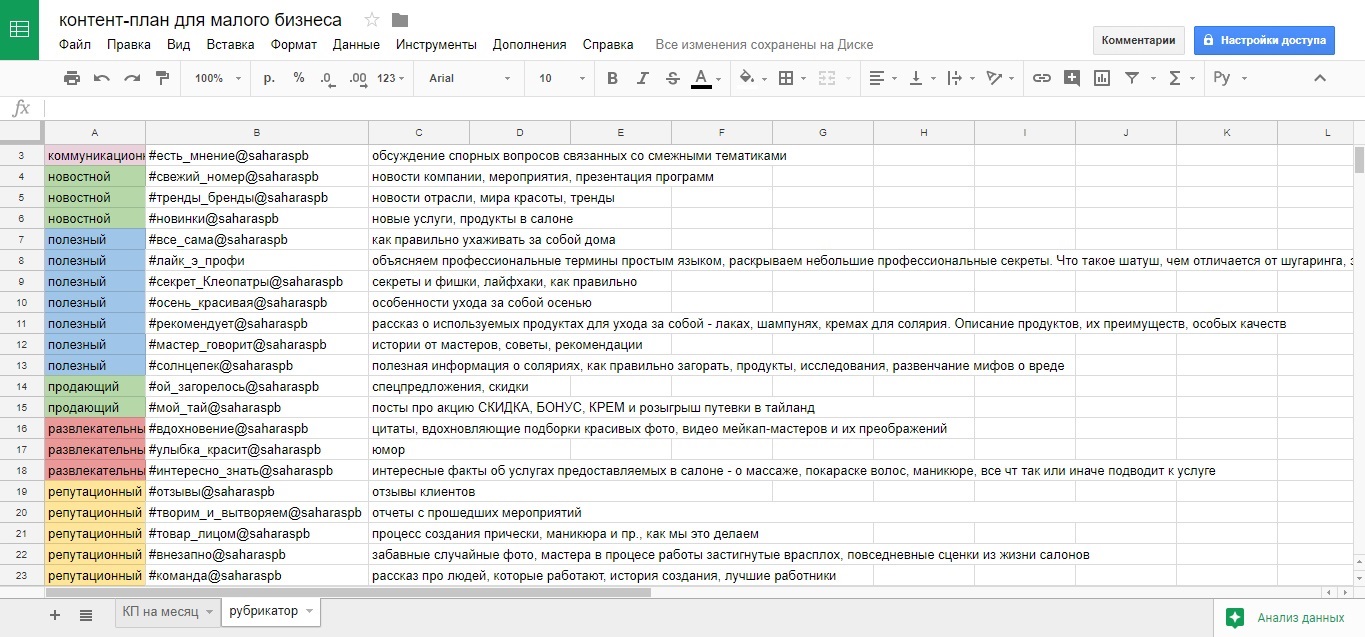
Task: Click the merge cells icon
Action: [826, 78]
